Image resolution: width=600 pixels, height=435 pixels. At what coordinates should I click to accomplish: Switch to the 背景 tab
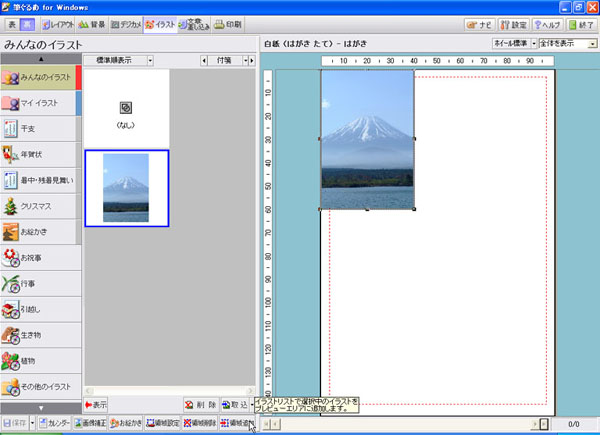tap(91, 23)
